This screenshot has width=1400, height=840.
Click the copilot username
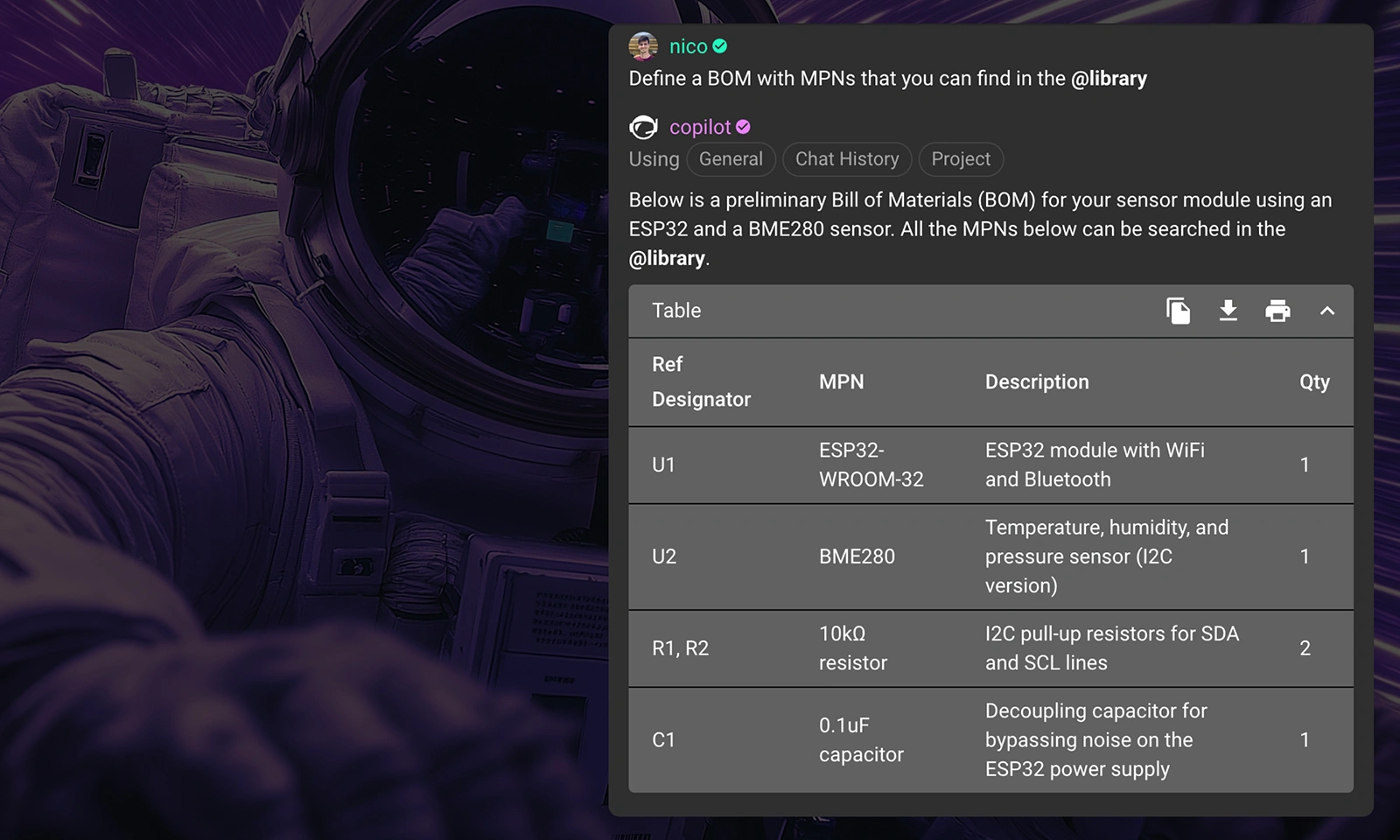pos(699,128)
